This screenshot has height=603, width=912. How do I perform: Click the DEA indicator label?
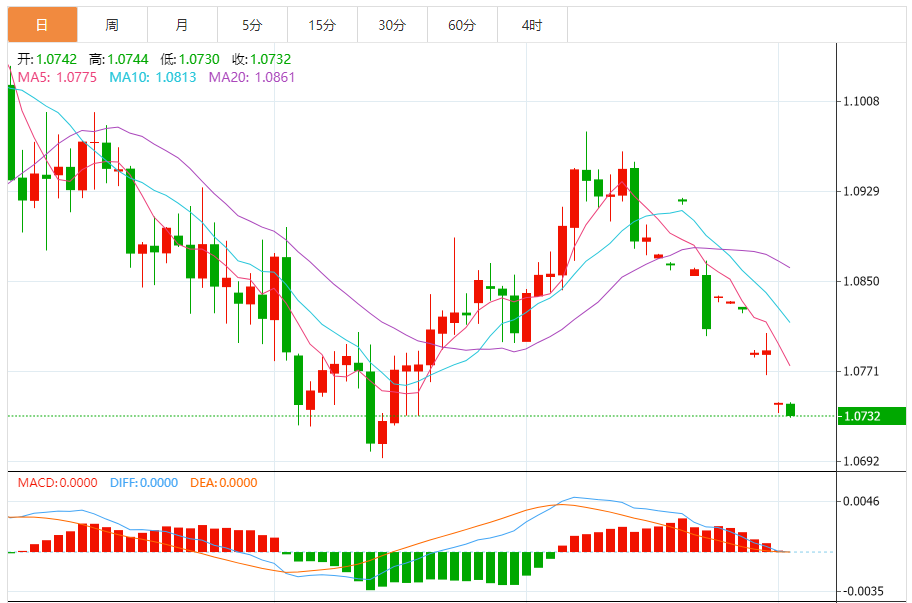click(x=224, y=483)
